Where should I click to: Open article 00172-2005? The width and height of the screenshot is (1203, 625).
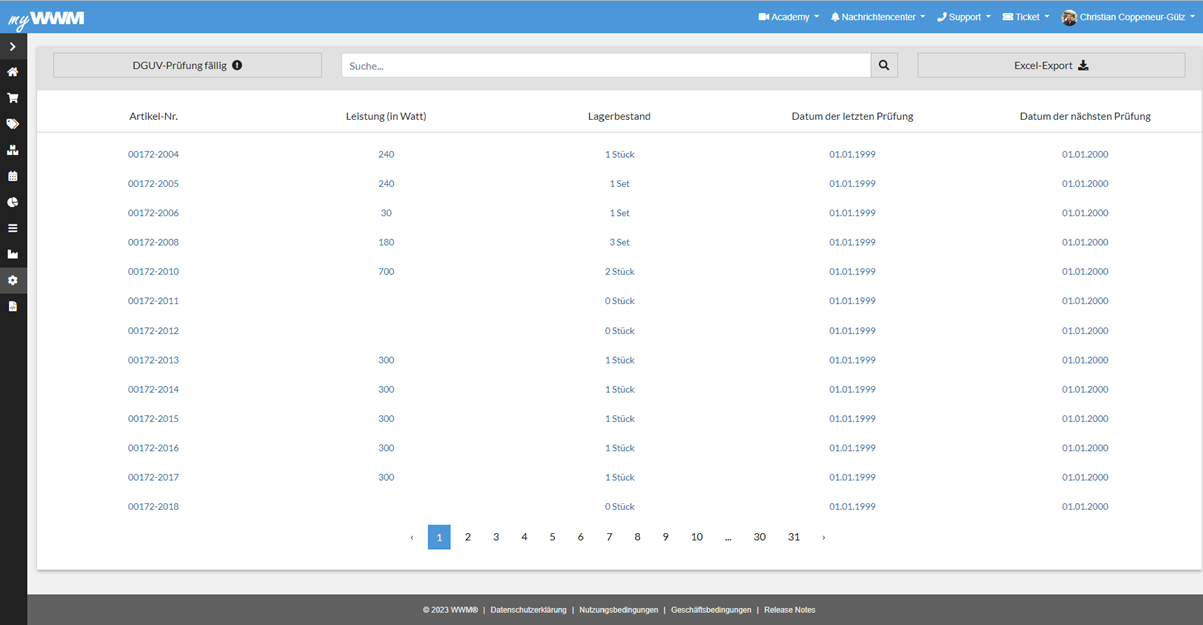[x=153, y=184]
